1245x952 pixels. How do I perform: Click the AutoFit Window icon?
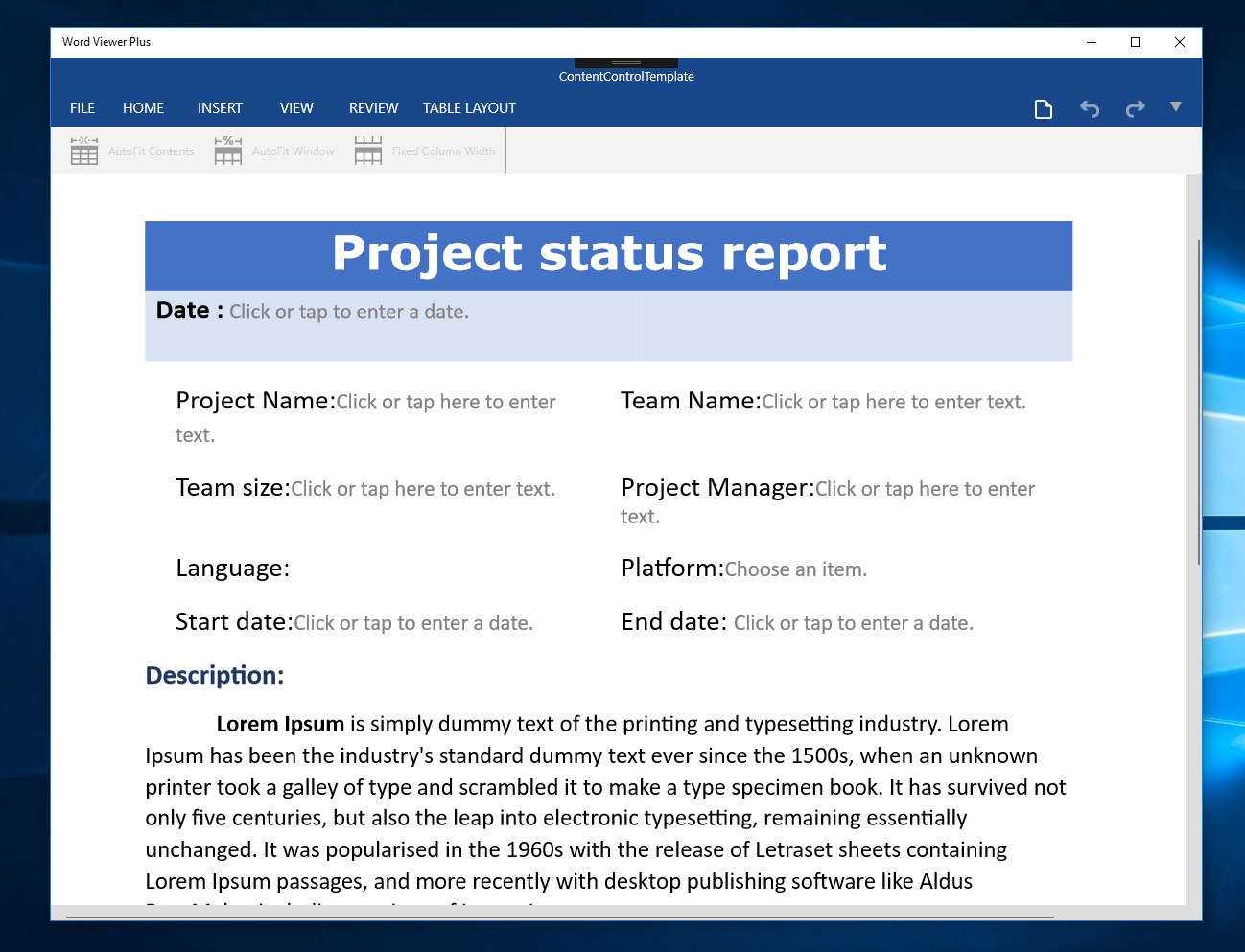228,151
